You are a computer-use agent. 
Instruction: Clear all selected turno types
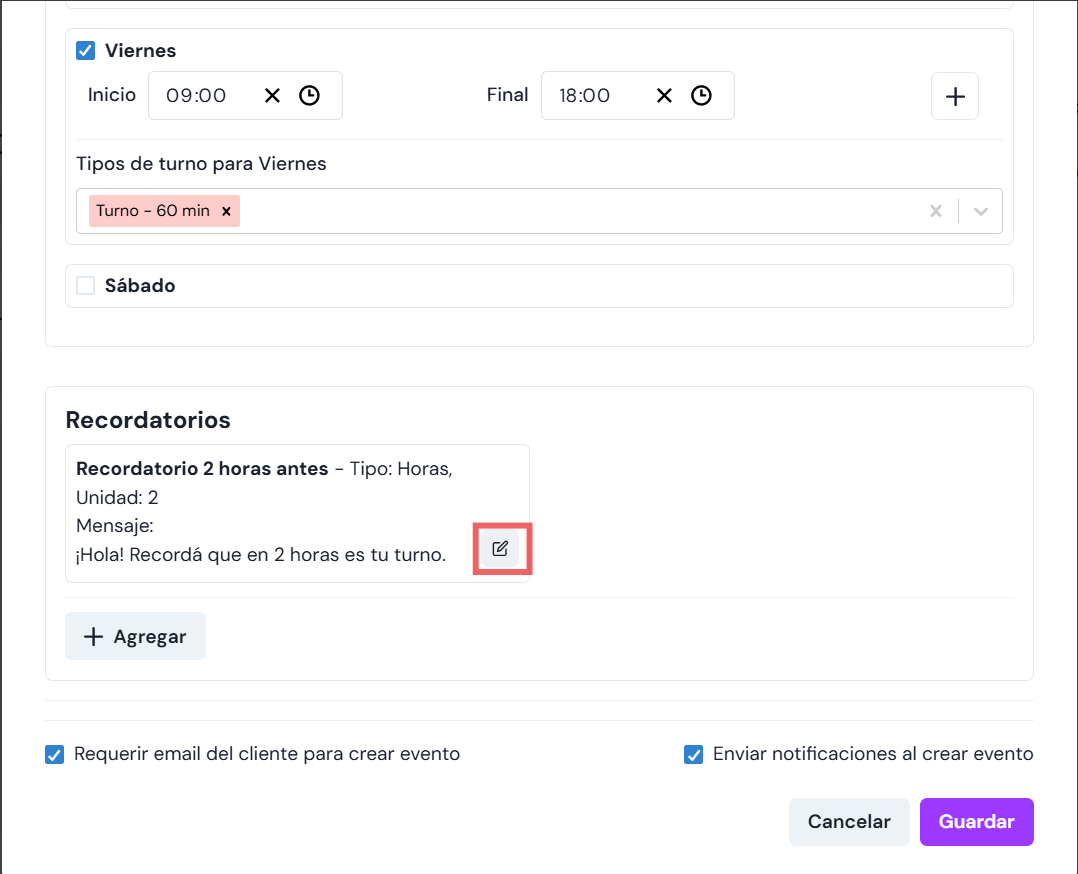(936, 211)
